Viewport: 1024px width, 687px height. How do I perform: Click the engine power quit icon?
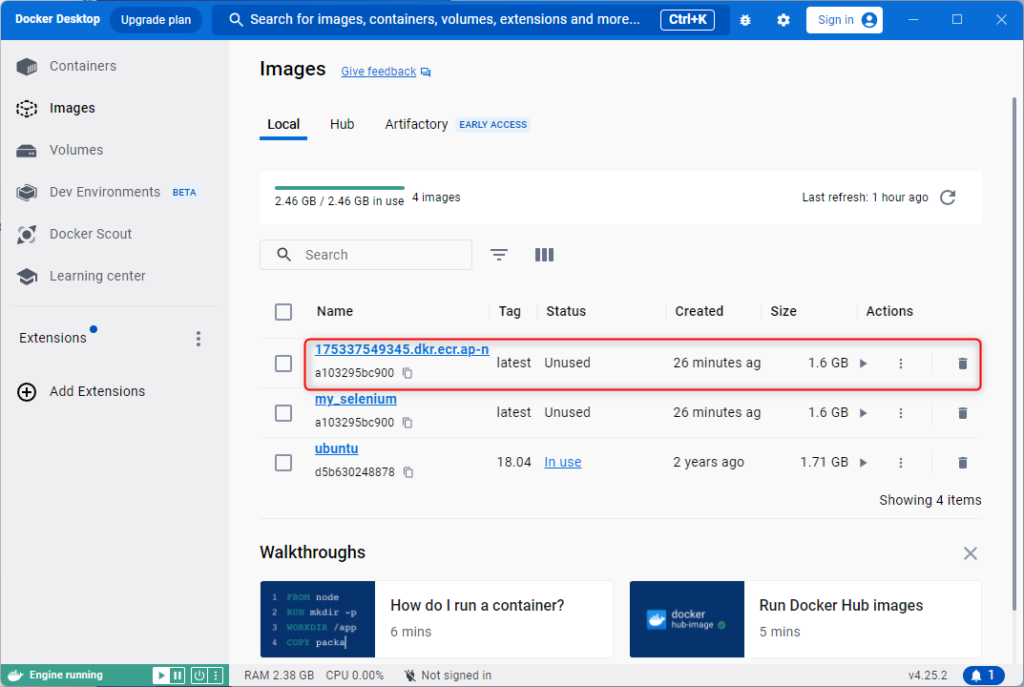[199, 675]
